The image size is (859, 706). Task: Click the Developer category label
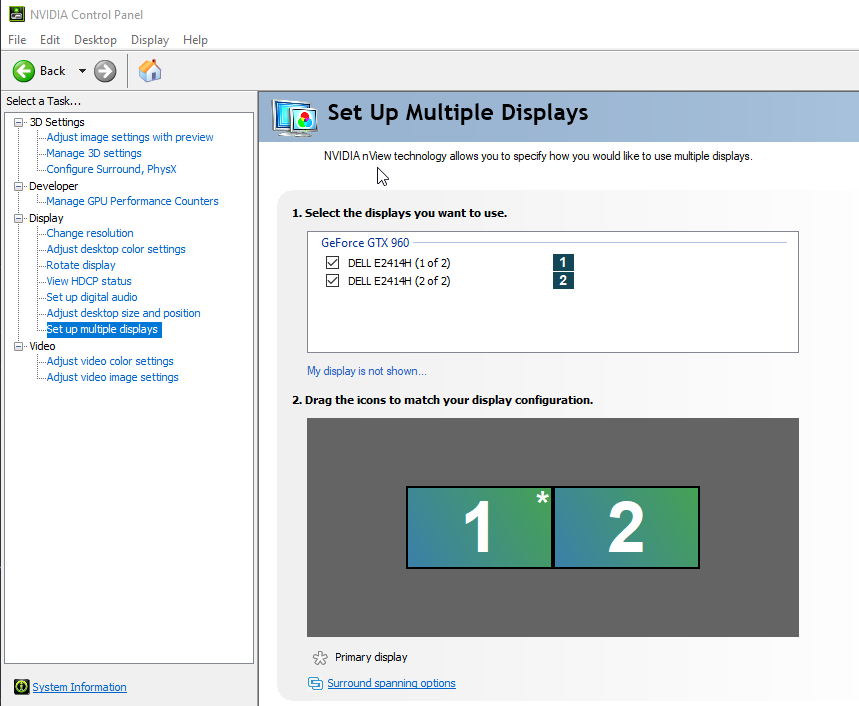click(53, 186)
